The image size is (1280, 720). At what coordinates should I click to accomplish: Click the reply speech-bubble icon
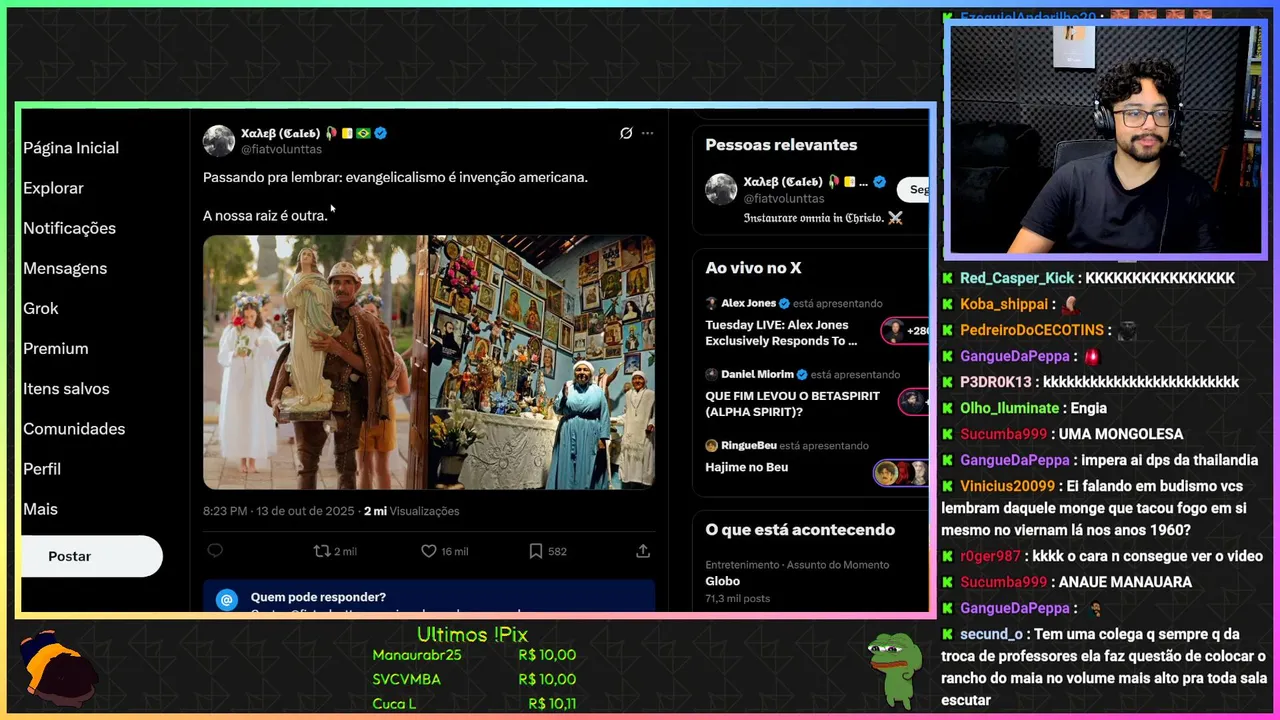coord(215,551)
